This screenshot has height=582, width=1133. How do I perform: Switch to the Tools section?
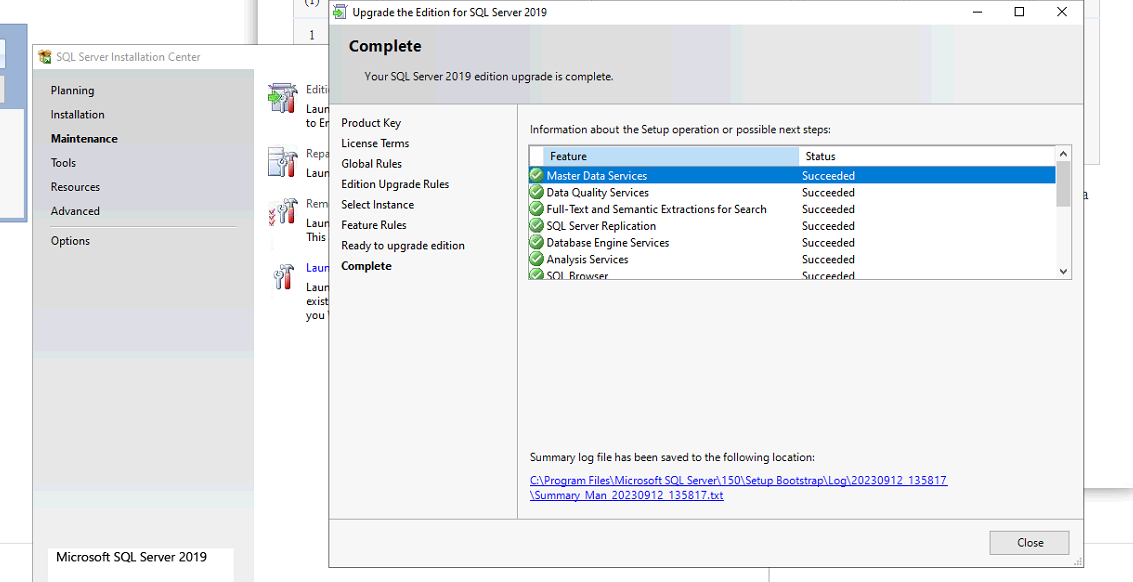click(x=64, y=163)
